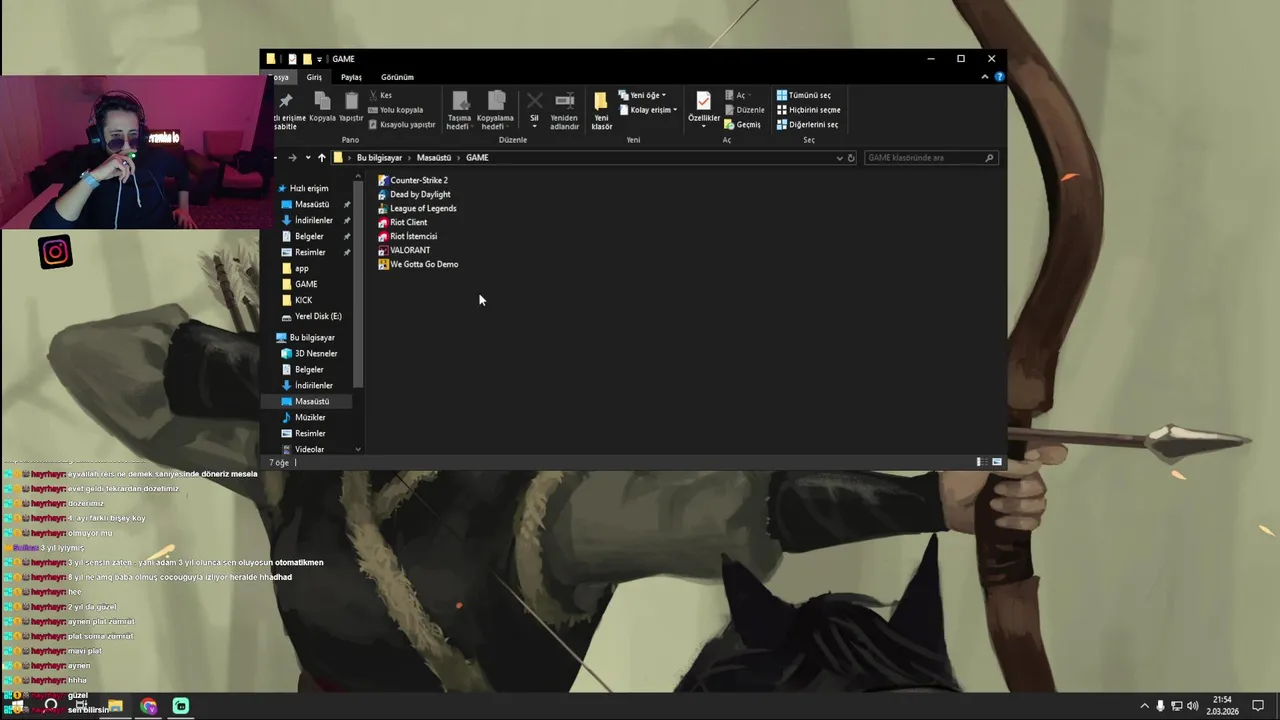
Task: Open Chrome from the taskbar
Action: pyautogui.click(x=149, y=706)
